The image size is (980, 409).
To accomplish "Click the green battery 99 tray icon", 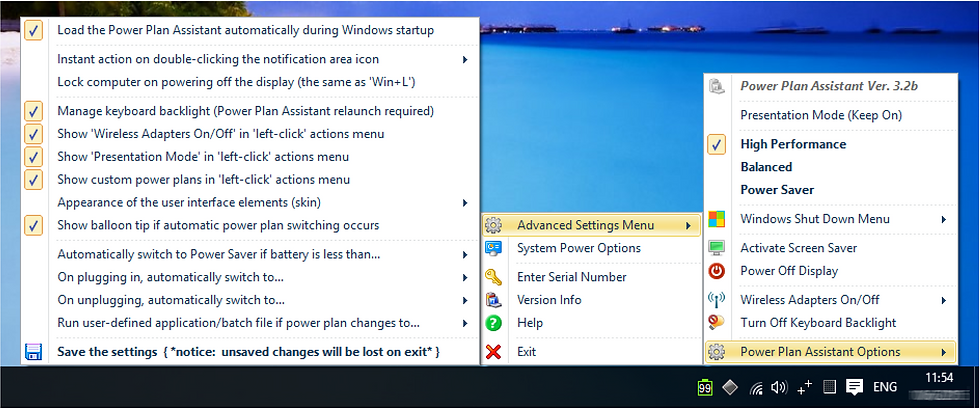I will pyautogui.click(x=705, y=387).
